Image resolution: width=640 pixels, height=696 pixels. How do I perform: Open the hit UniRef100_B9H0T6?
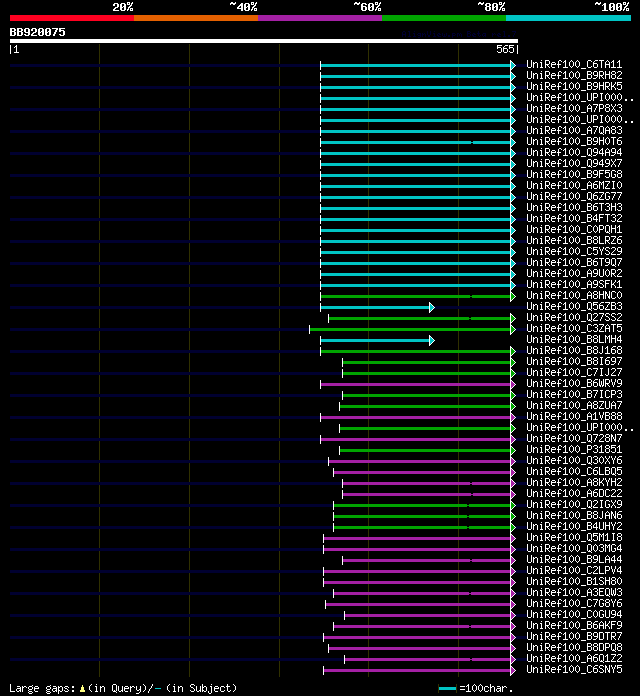574,141
